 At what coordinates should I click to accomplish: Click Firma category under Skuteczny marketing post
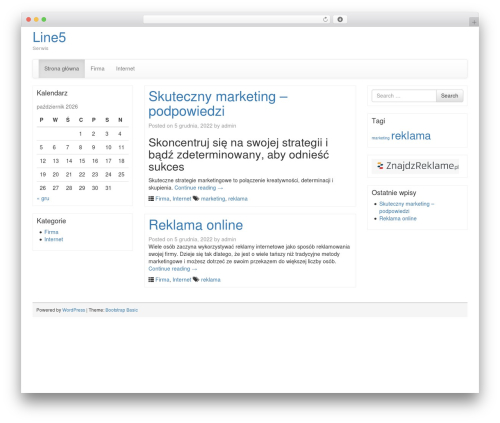pos(162,199)
